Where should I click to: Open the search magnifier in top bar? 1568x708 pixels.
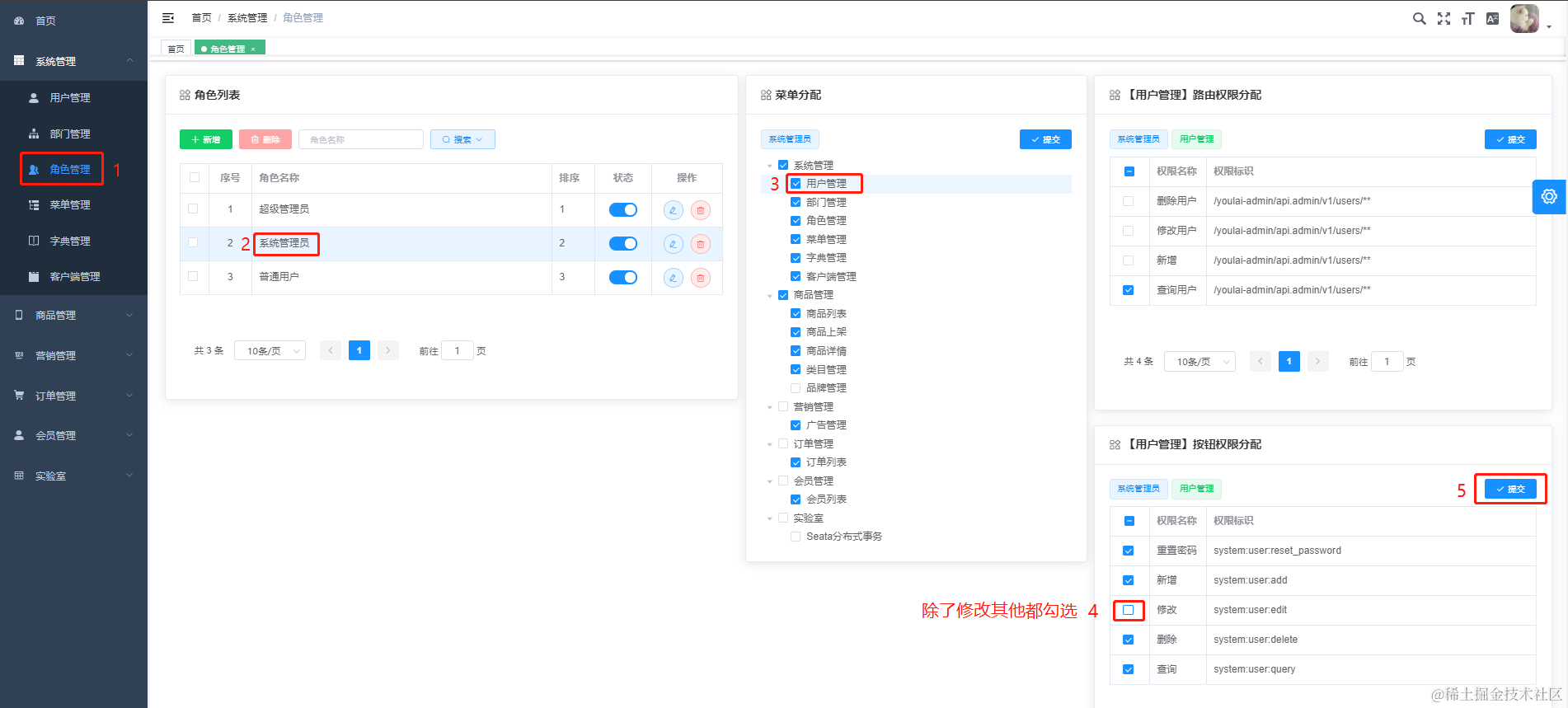tap(1419, 18)
